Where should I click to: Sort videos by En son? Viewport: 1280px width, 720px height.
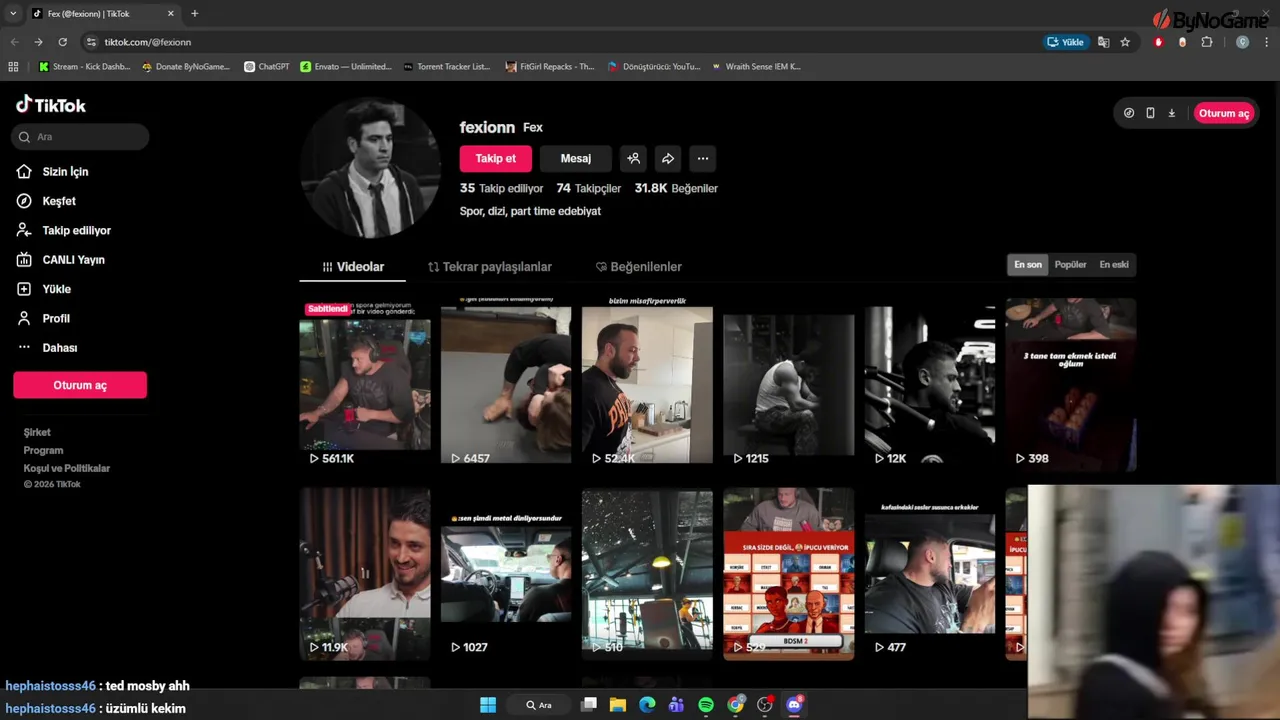[1028, 265]
